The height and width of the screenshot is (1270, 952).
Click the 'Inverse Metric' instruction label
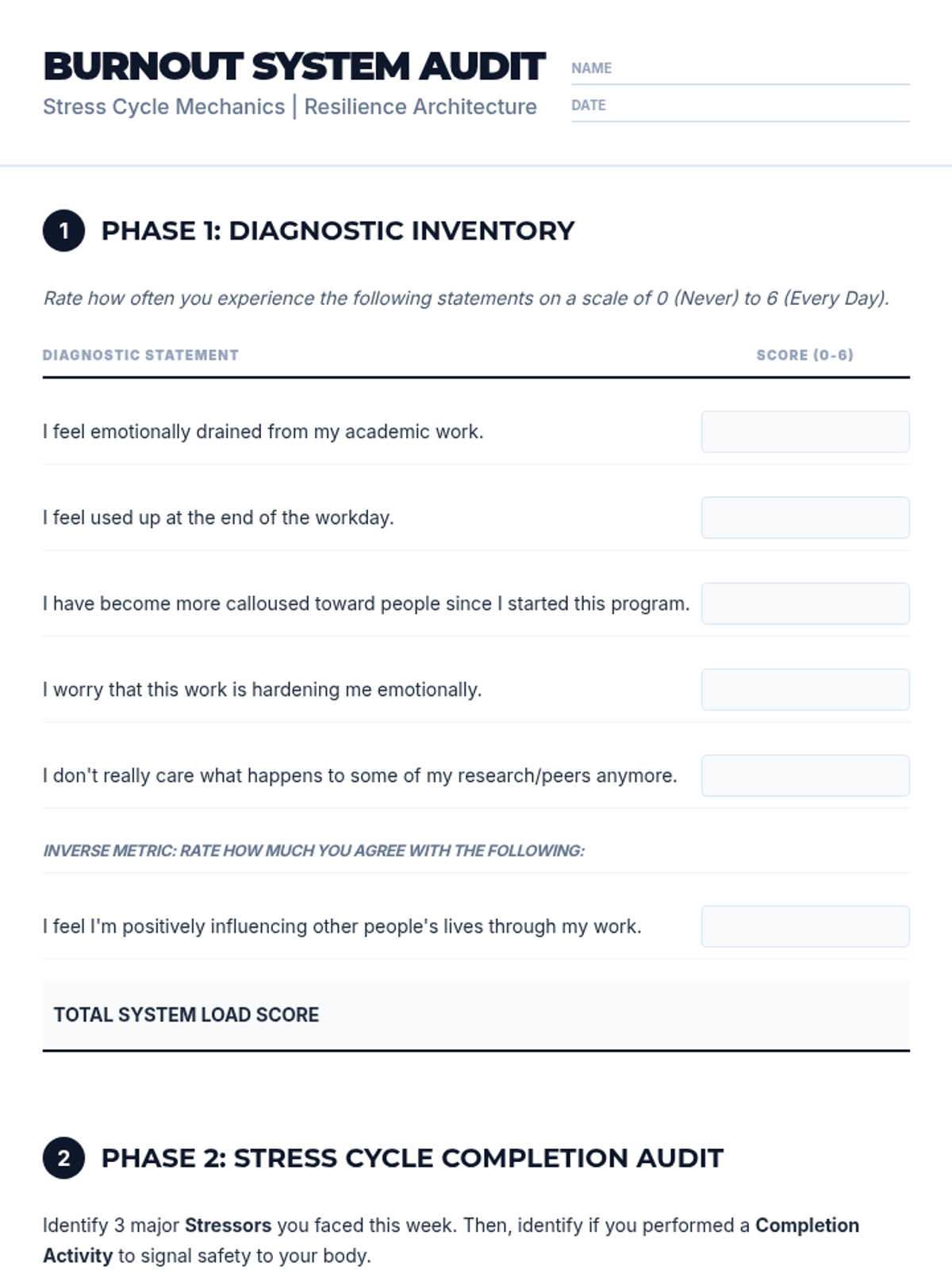click(x=313, y=851)
